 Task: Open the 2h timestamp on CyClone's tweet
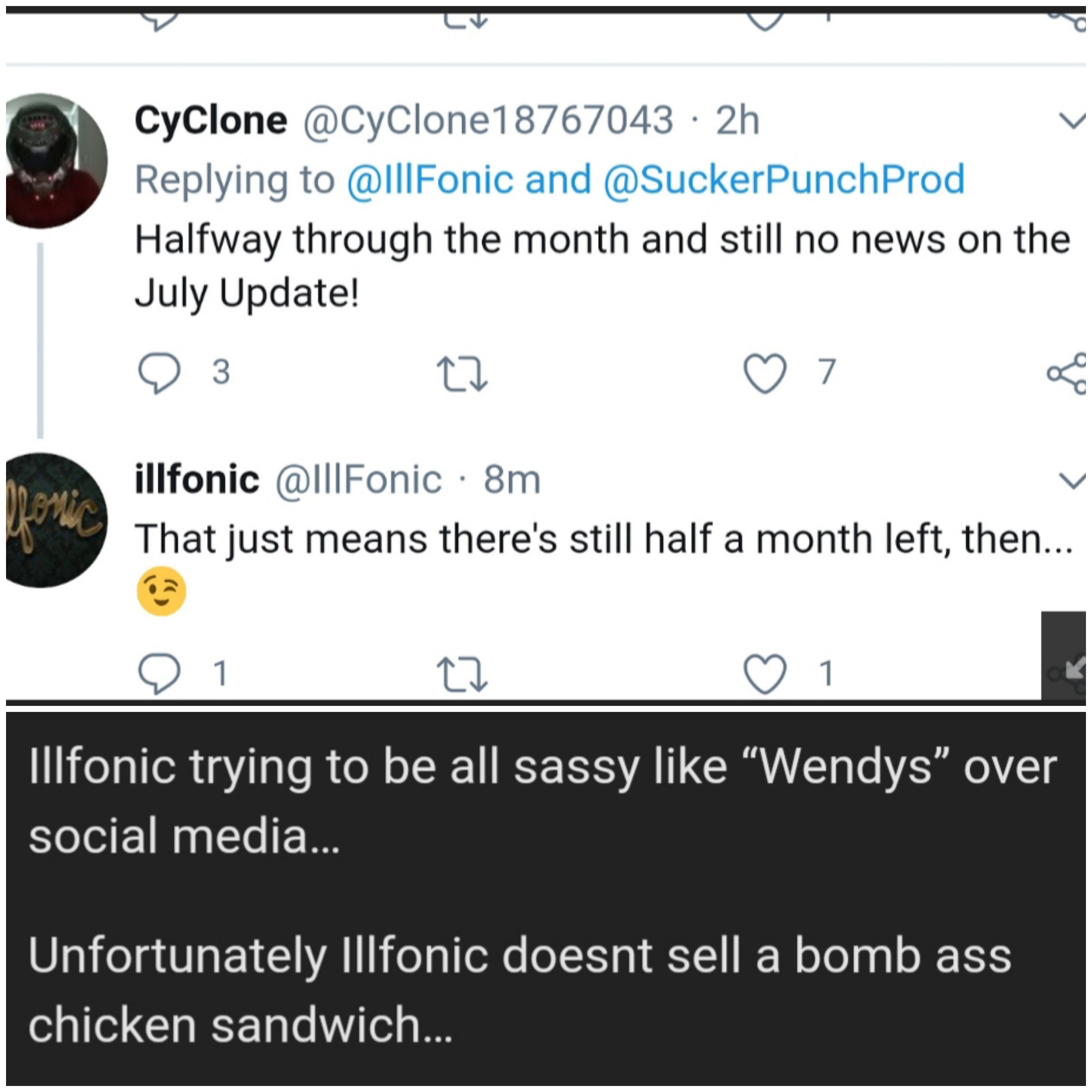(x=737, y=120)
